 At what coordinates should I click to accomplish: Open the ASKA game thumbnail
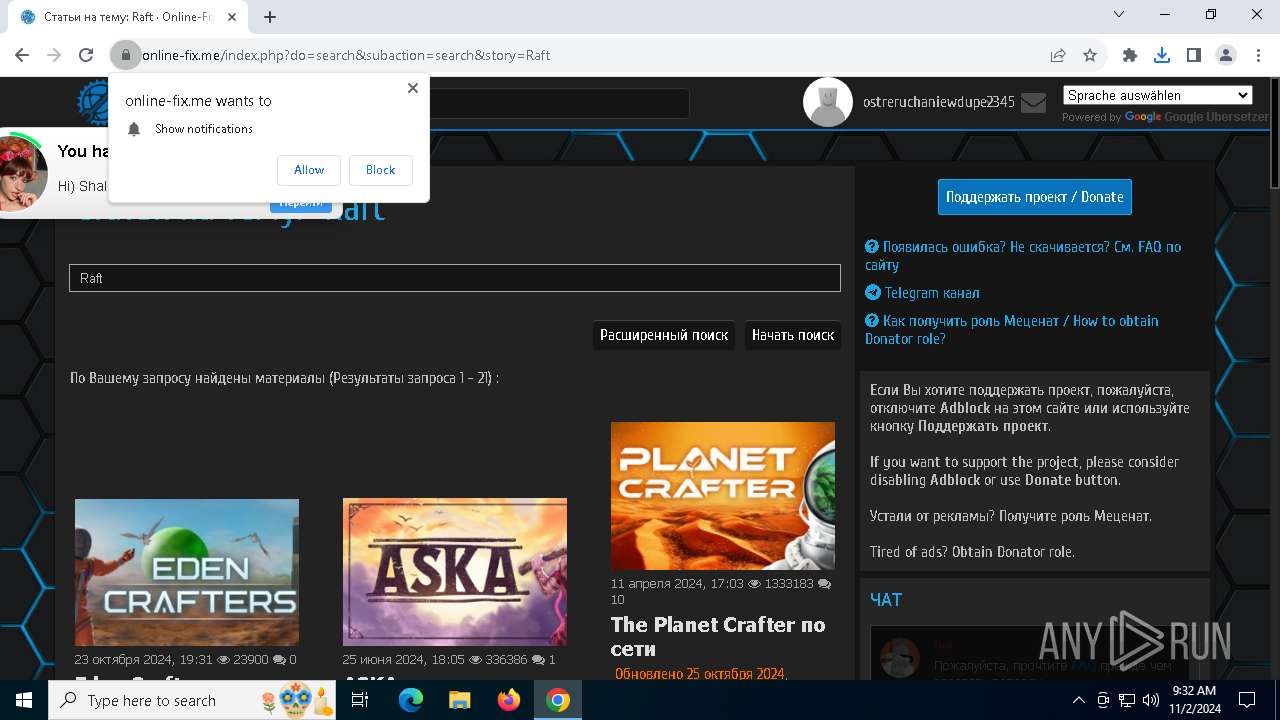455,572
